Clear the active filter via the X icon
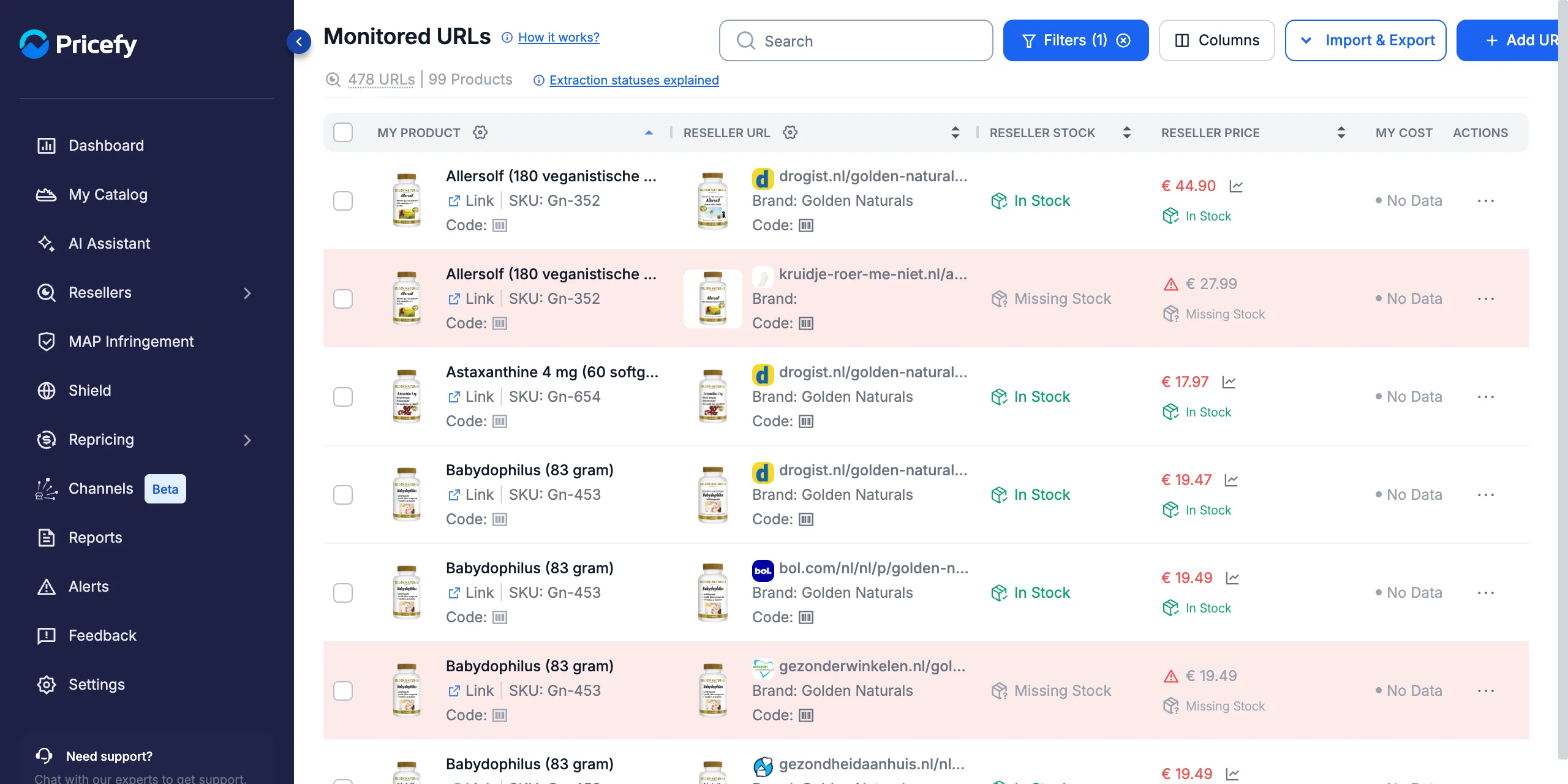 (1123, 40)
